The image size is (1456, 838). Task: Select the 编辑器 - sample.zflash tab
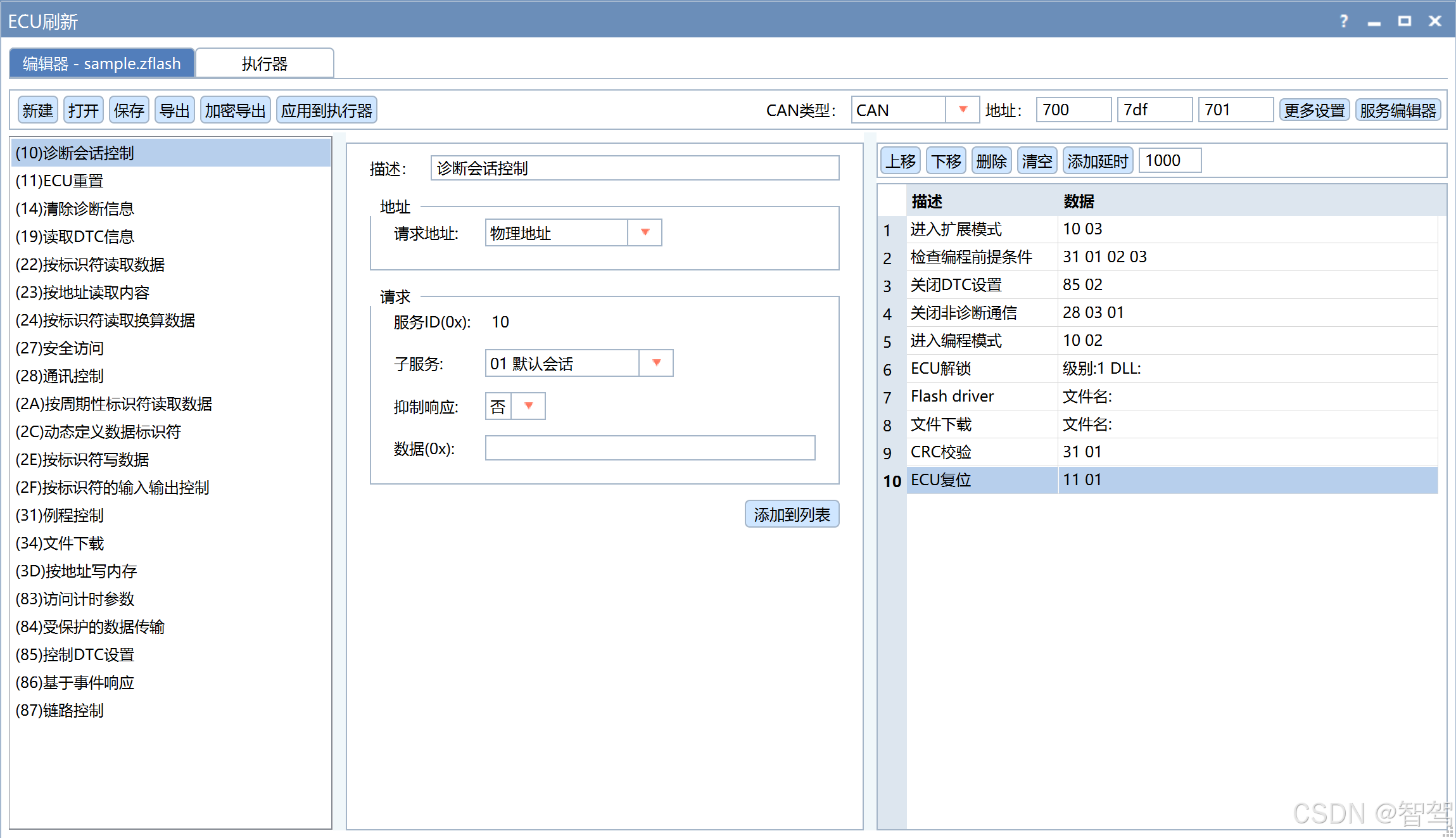tap(102, 63)
